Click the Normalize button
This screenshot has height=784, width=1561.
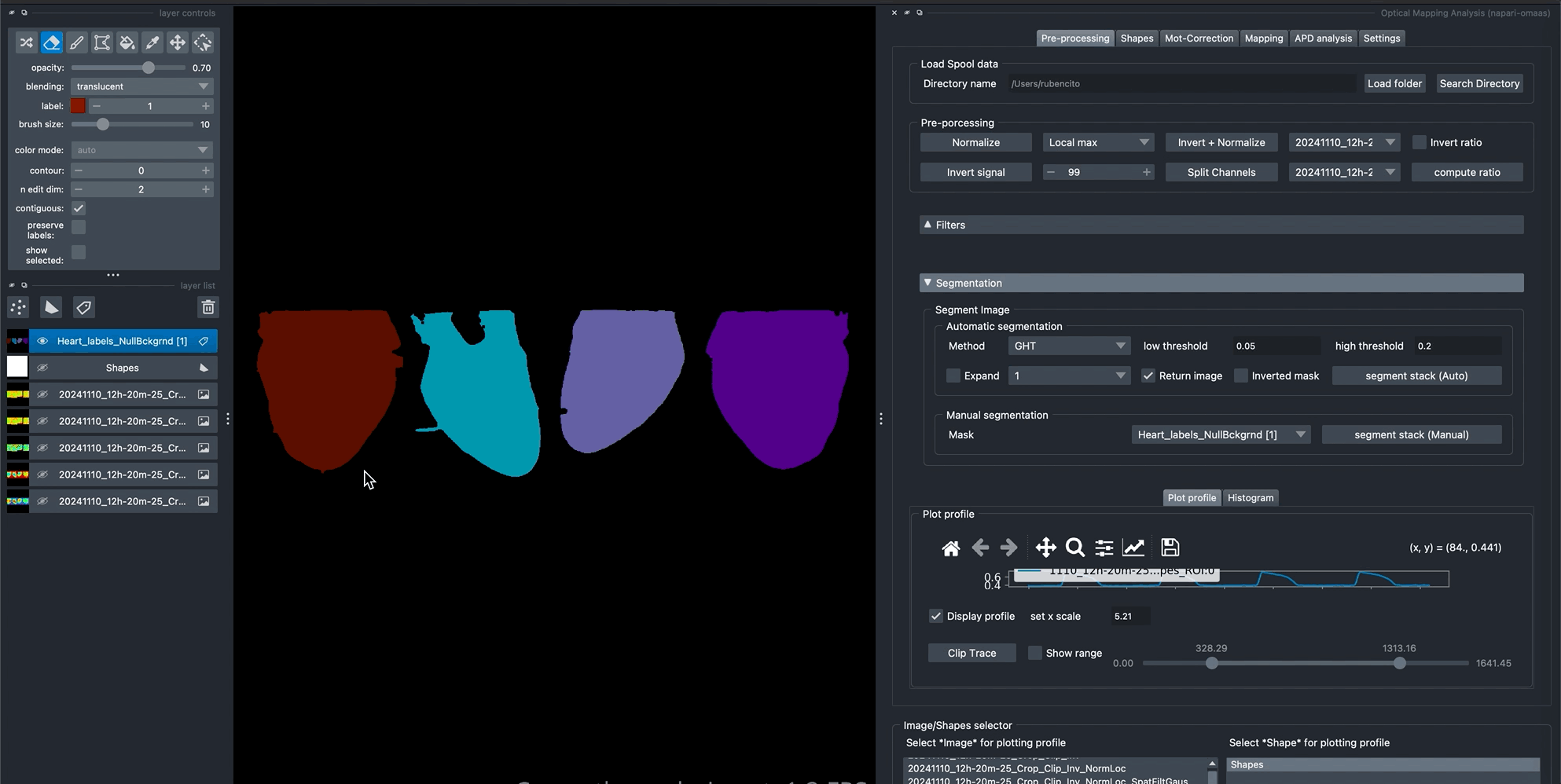click(x=975, y=142)
